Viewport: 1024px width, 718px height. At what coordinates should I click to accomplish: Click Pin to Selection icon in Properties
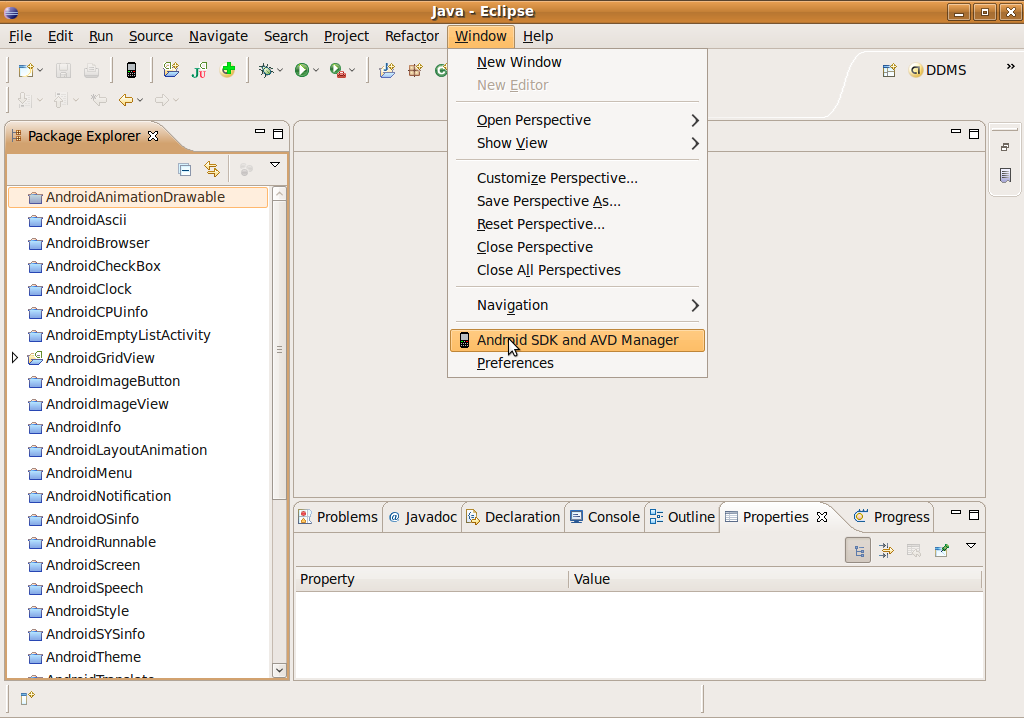coord(942,551)
